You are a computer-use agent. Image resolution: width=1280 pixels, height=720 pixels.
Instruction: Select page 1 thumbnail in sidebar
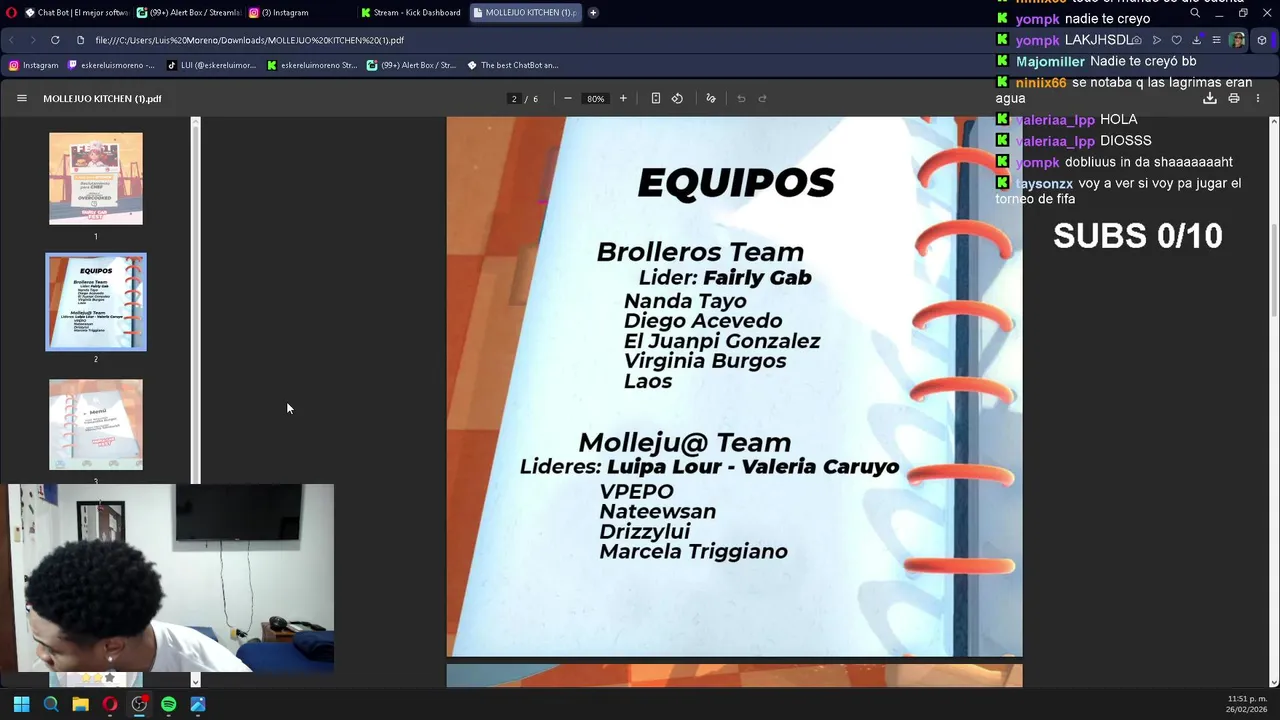tap(96, 178)
